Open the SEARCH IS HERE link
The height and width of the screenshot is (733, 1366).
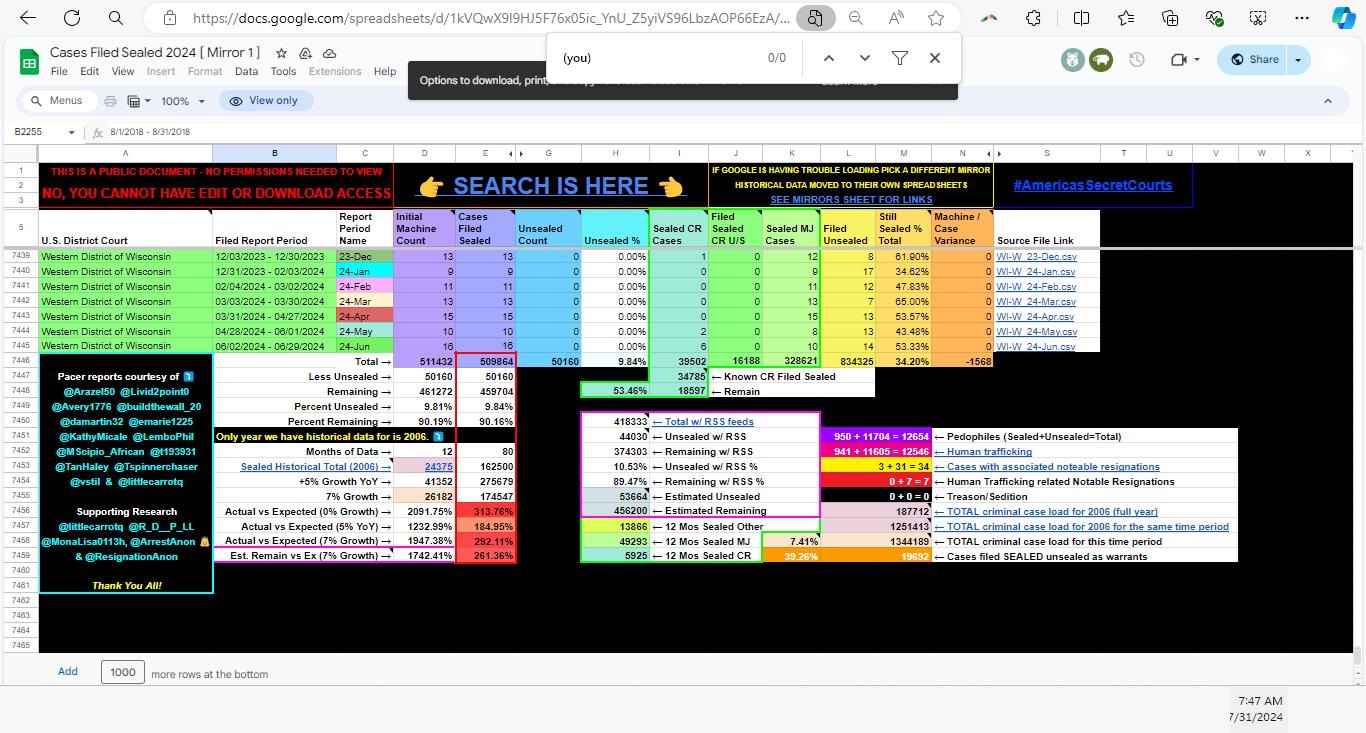tap(550, 186)
